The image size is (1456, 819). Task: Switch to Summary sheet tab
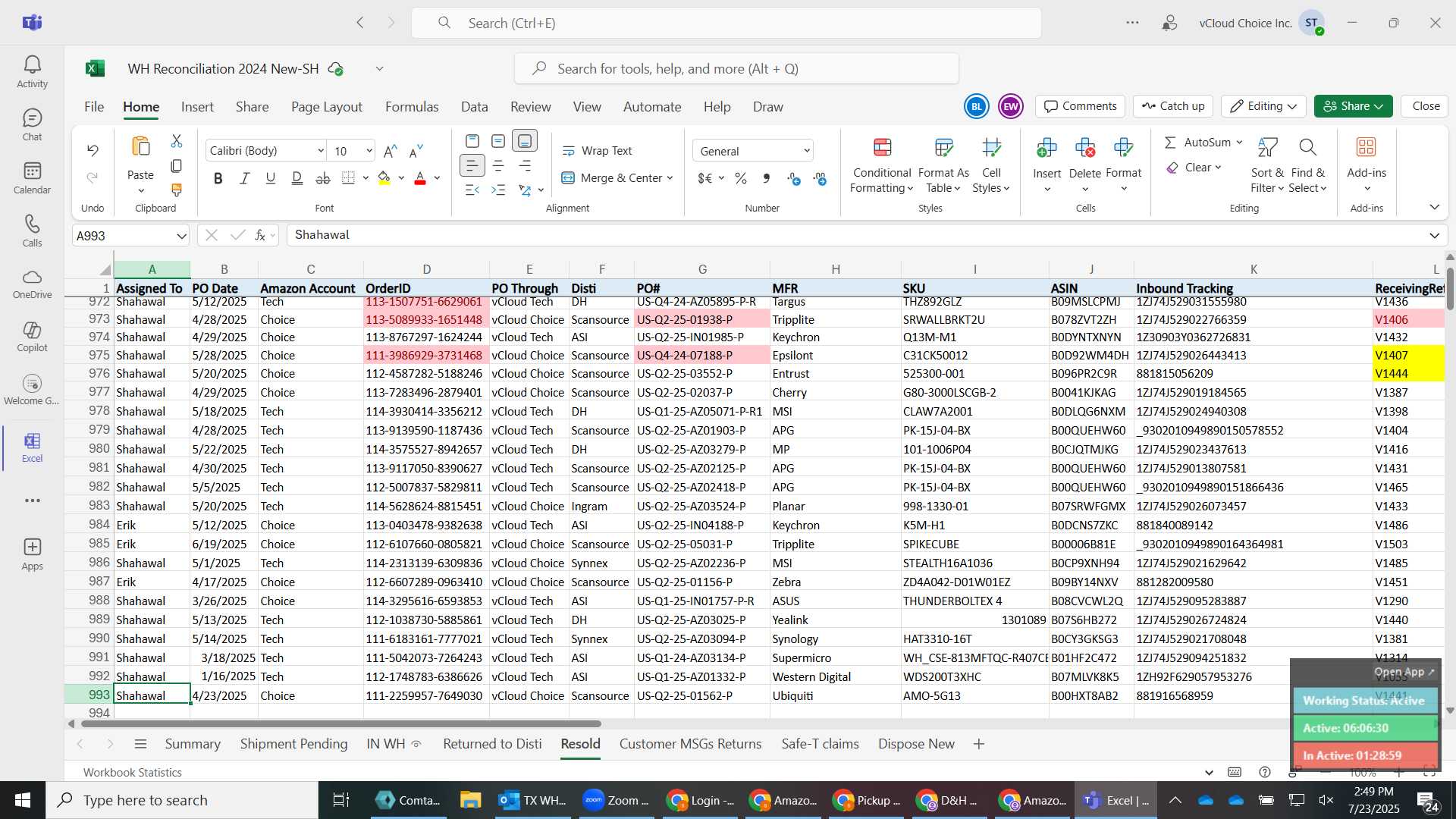coord(193,744)
